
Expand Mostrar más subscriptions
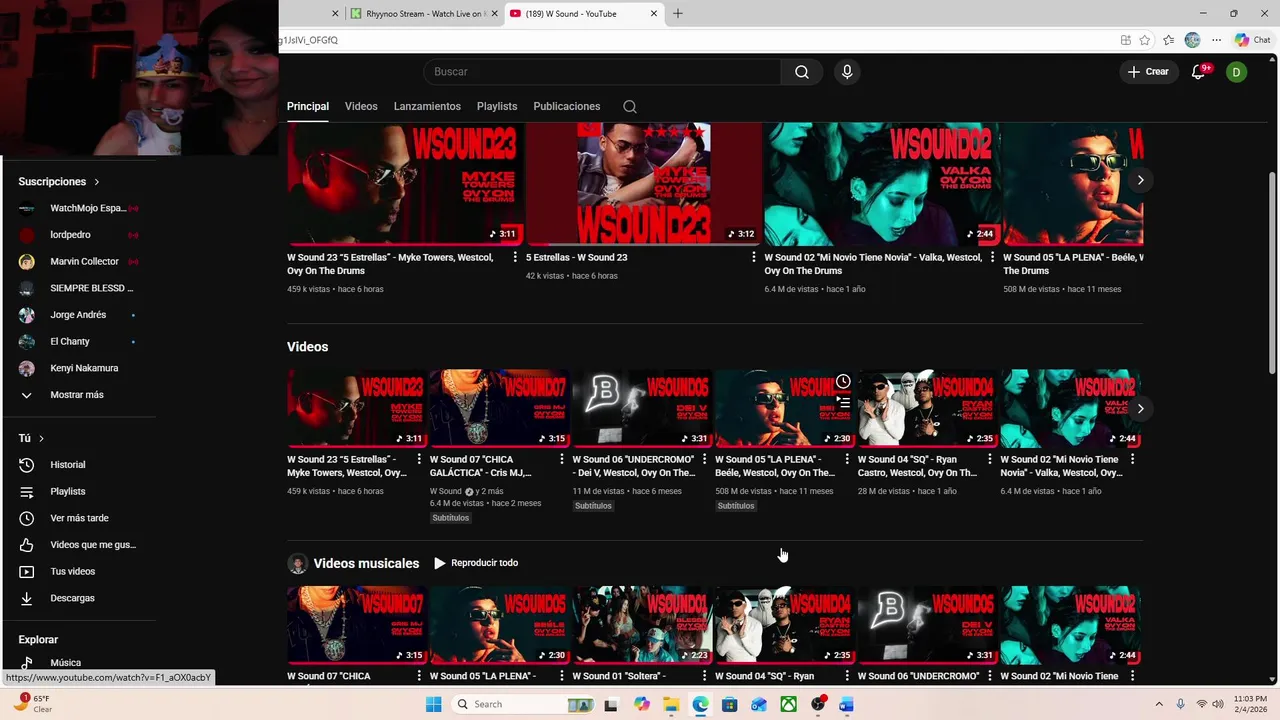tap(78, 395)
